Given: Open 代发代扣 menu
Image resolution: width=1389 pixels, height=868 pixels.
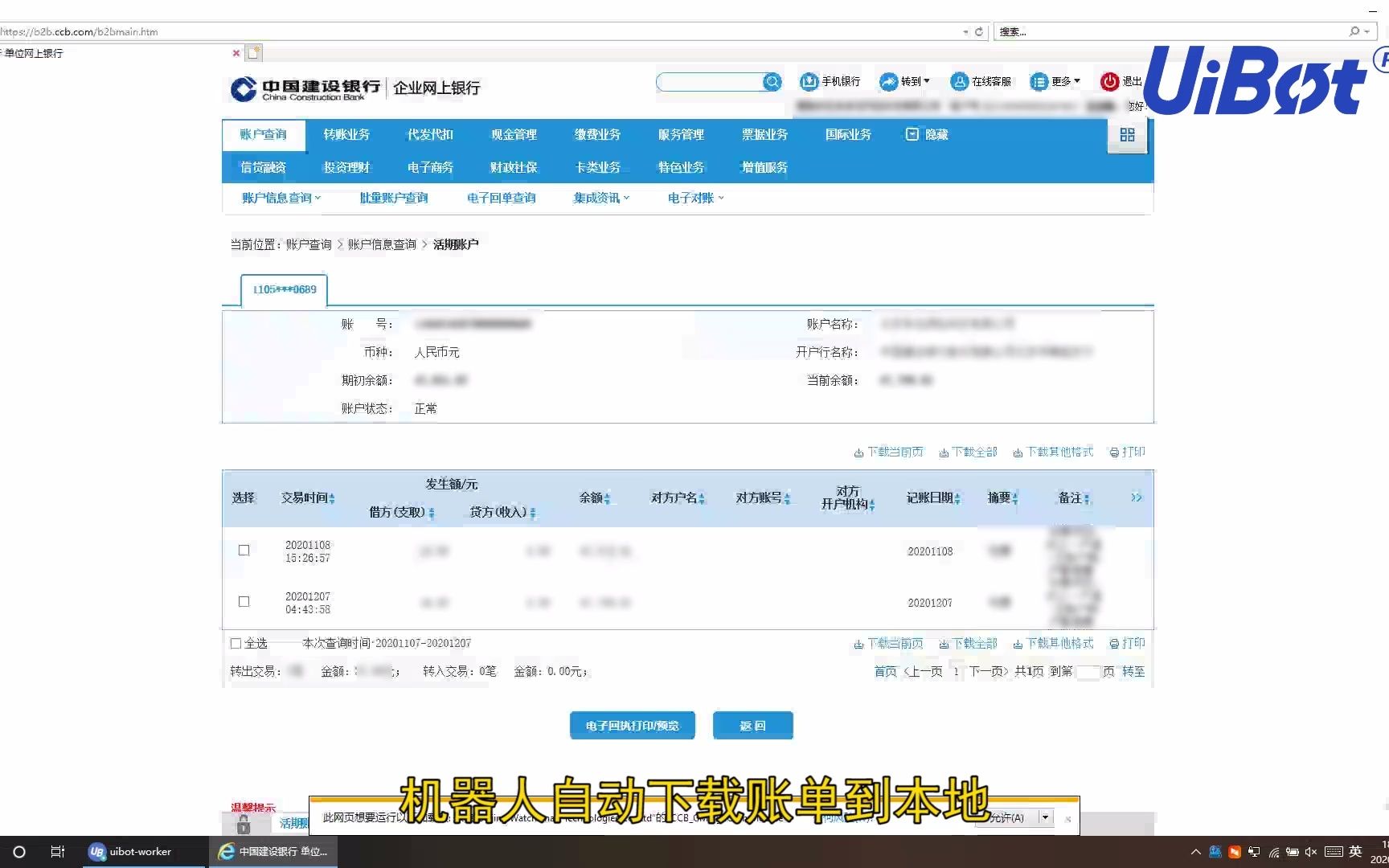Looking at the screenshot, I should [x=430, y=135].
